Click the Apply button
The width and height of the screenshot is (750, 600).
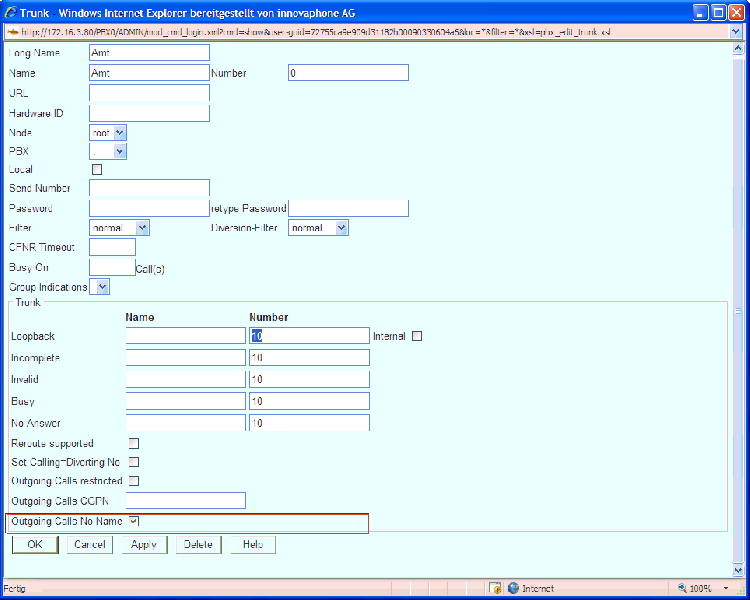pyautogui.click(x=144, y=544)
